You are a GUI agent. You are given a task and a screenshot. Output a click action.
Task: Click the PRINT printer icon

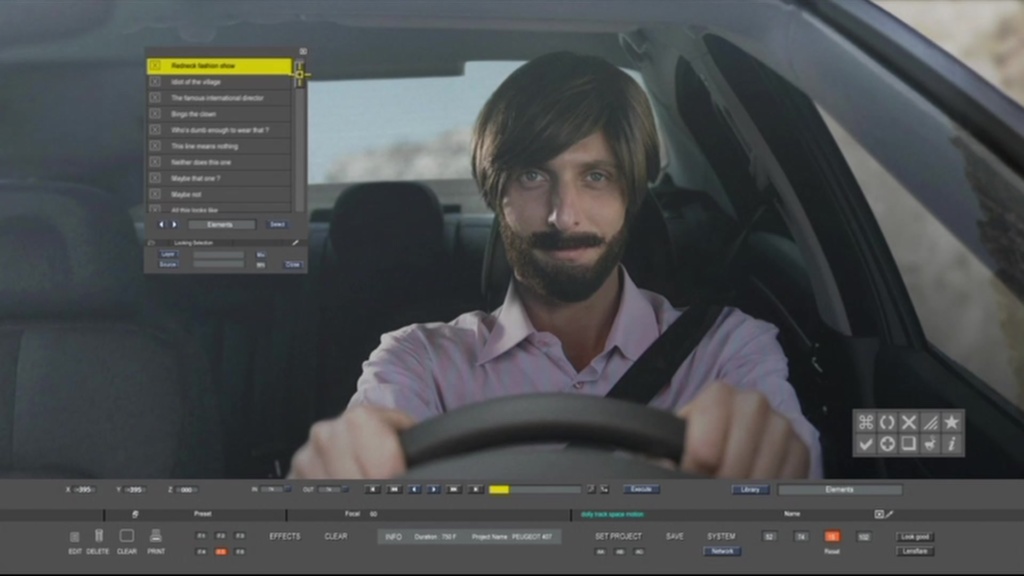tap(155, 536)
